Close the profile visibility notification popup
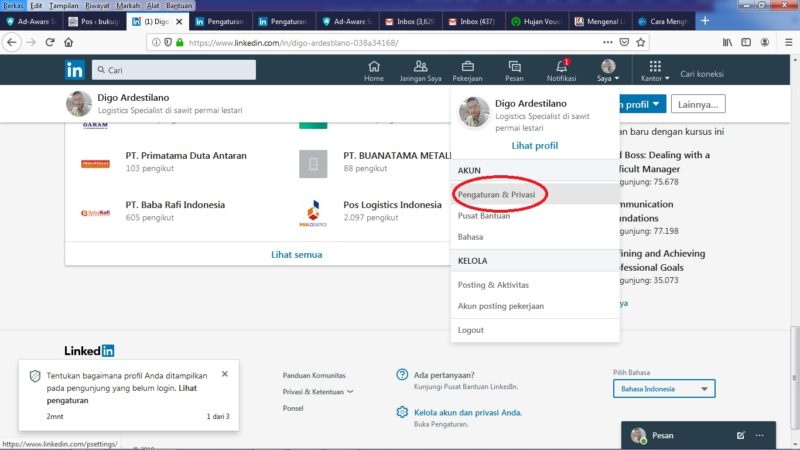 [225, 374]
